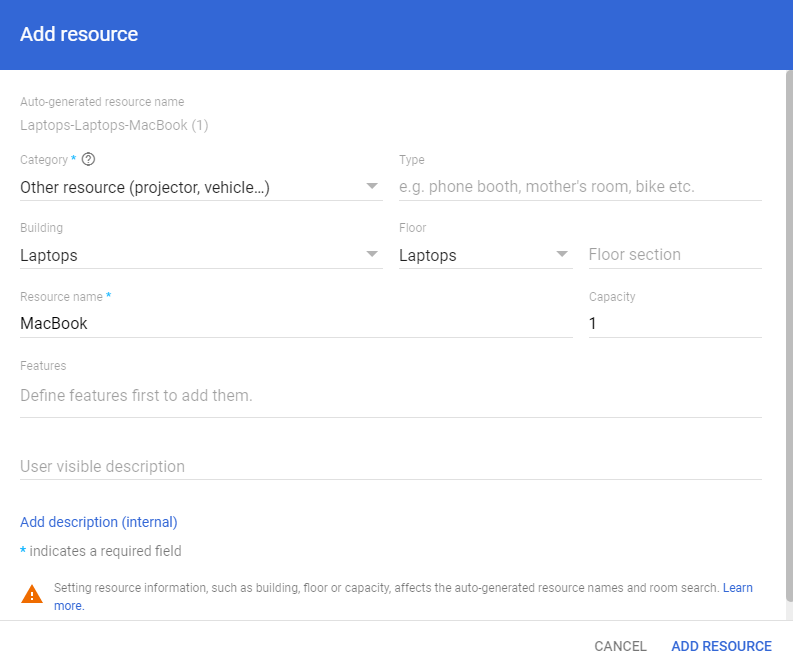Click the Add resource dialog title
The height and width of the screenshot is (672, 793).
(79, 34)
